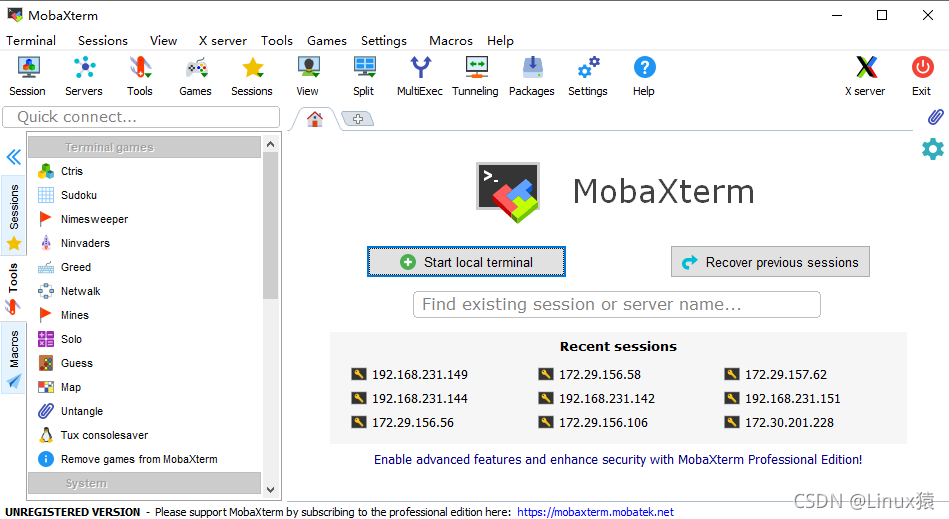
Task: Click Recover previous sessions button
Action: click(x=770, y=262)
